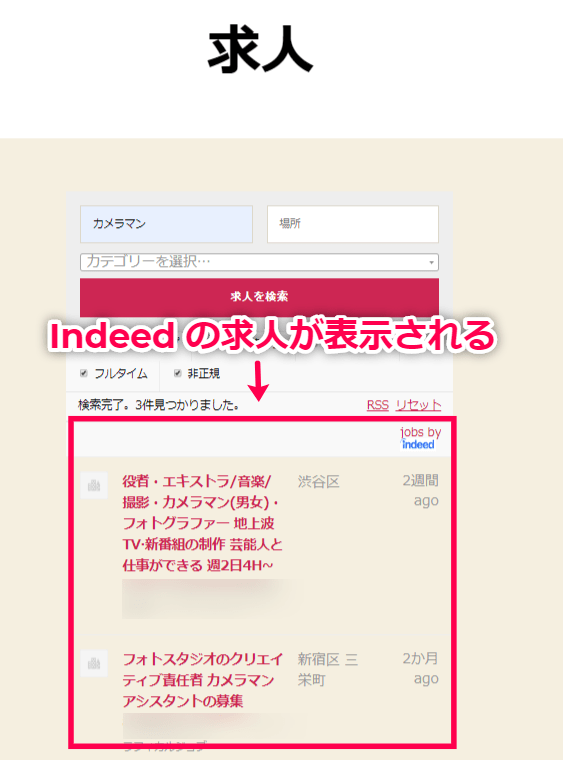
Task: Open the カテゴリーを選択 dropdown
Action: coord(259,262)
